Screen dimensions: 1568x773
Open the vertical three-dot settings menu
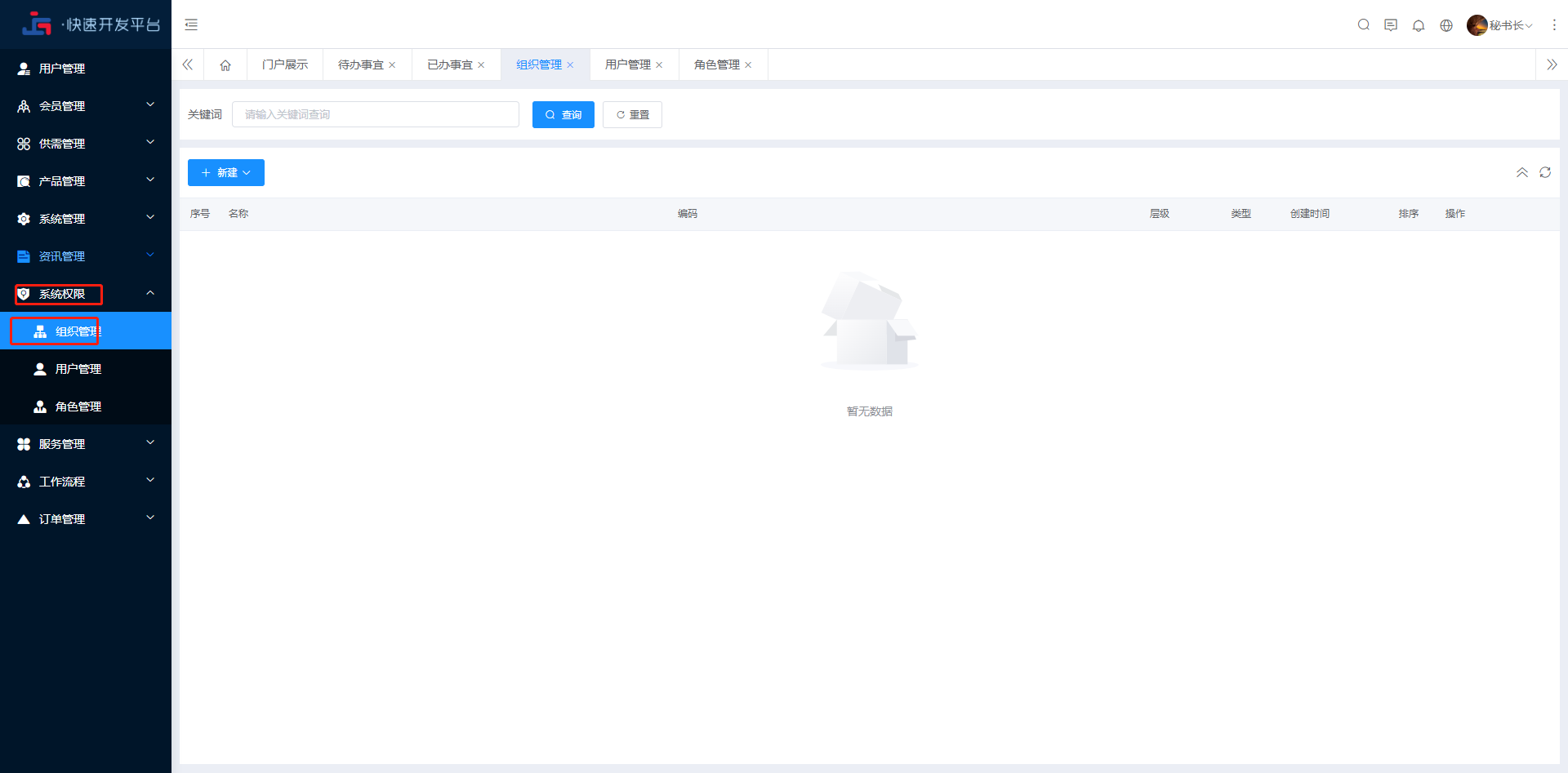click(1554, 25)
